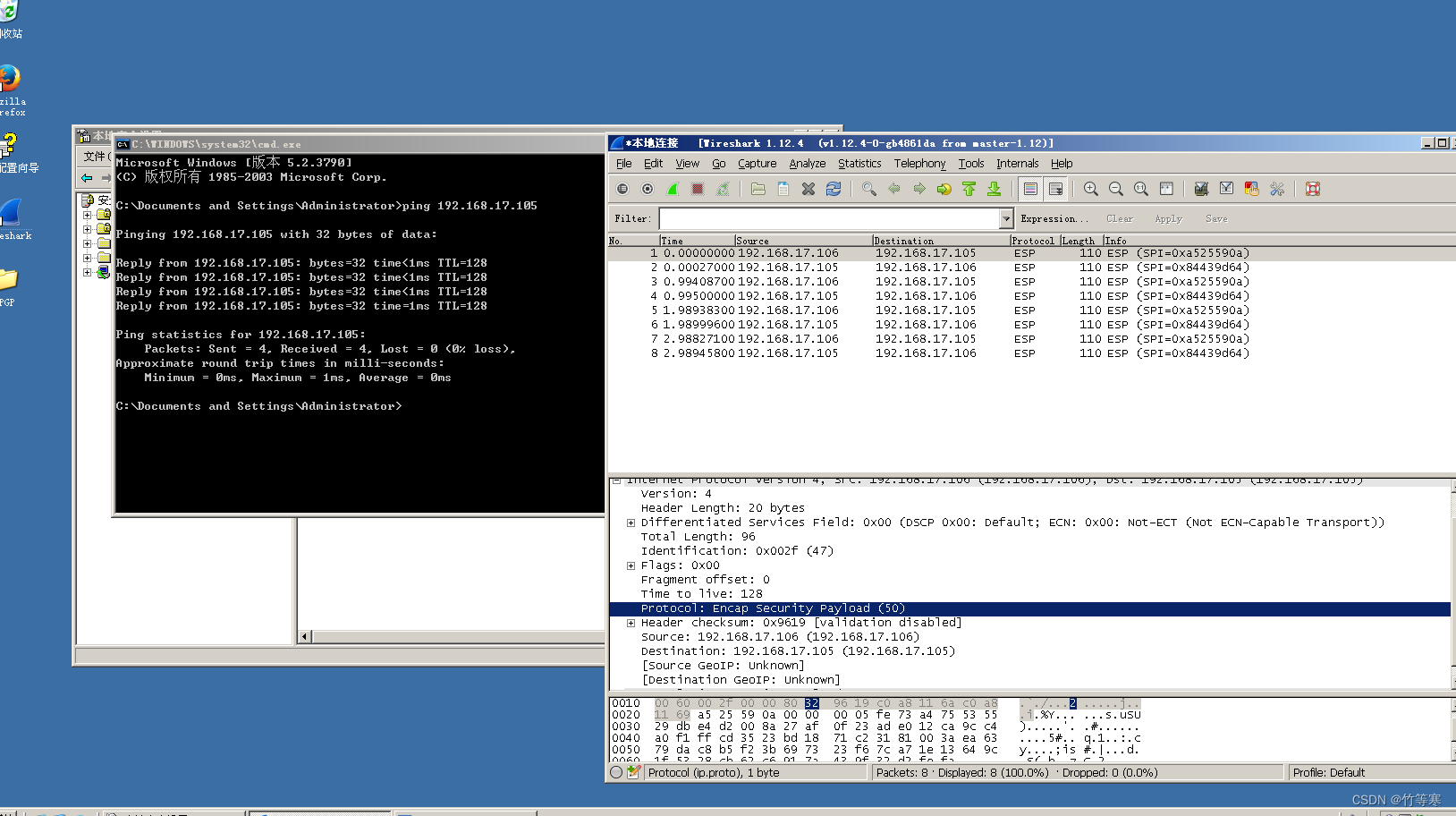Show capture options dialog icon

[648, 189]
